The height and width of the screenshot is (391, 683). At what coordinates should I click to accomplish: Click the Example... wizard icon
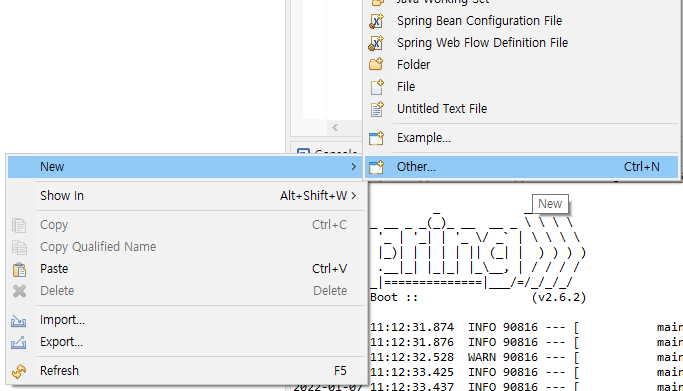pos(376,138)
